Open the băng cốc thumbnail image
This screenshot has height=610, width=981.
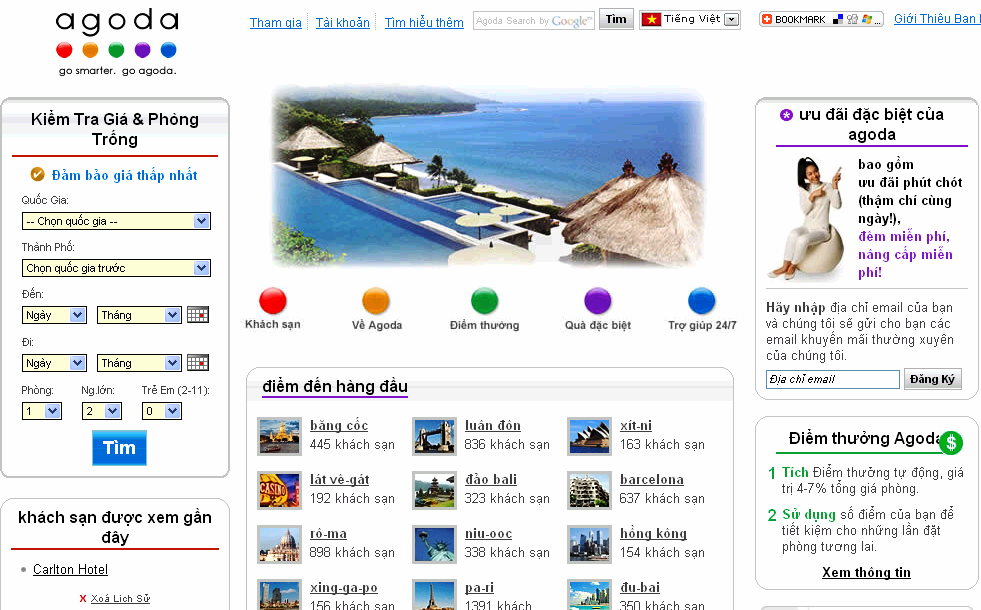pos(279,436)
